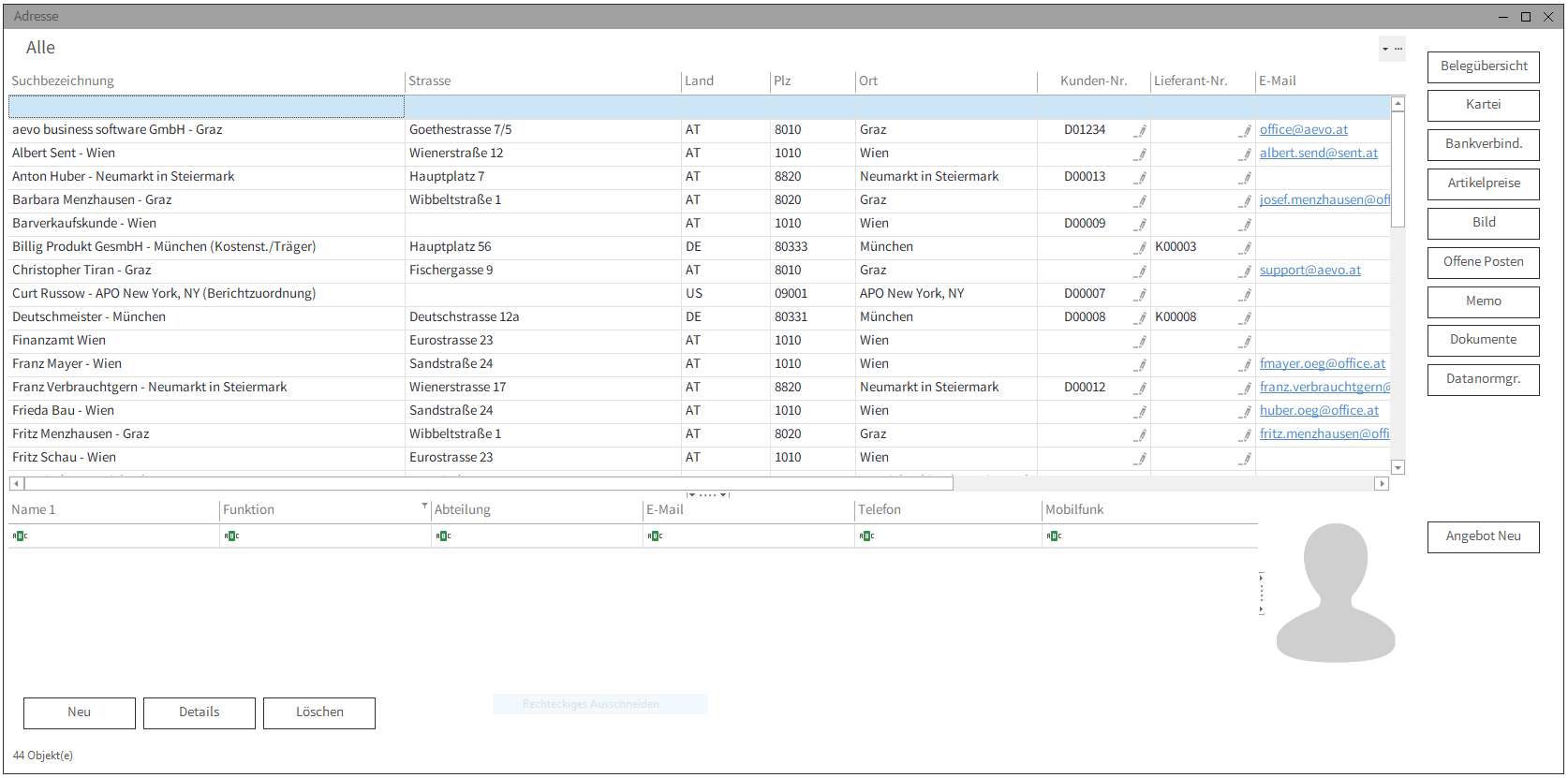Viewport: 1568px width, 778px height.
Task: Open email link albert.send@sent.at
Action: coord(1319,154)
